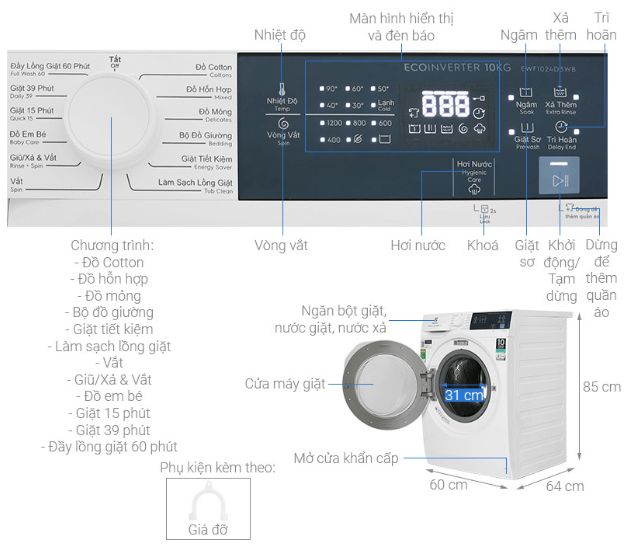The height and width of the screenshot is (547, 630).
Task: Click the delay clock icon on display
Action: tap(479, 113)
